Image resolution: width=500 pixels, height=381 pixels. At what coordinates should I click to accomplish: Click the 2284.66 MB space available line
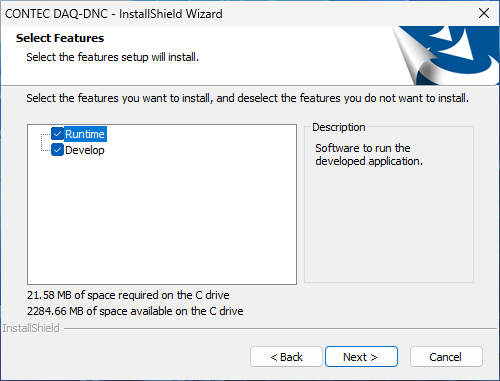(135, 311)
